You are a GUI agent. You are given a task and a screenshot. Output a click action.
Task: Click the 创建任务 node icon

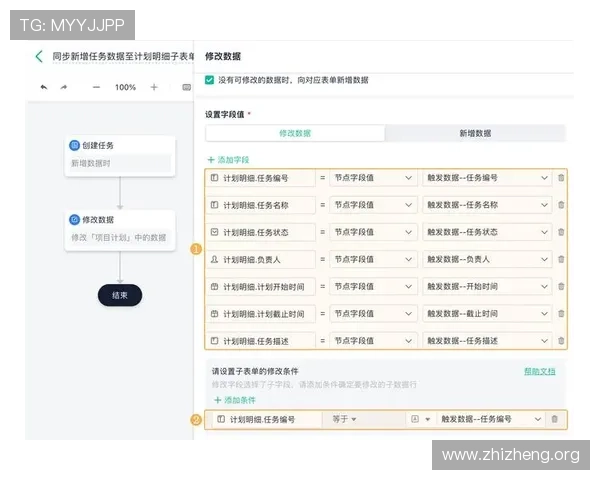pyautogui.click(x=74, y=145)
